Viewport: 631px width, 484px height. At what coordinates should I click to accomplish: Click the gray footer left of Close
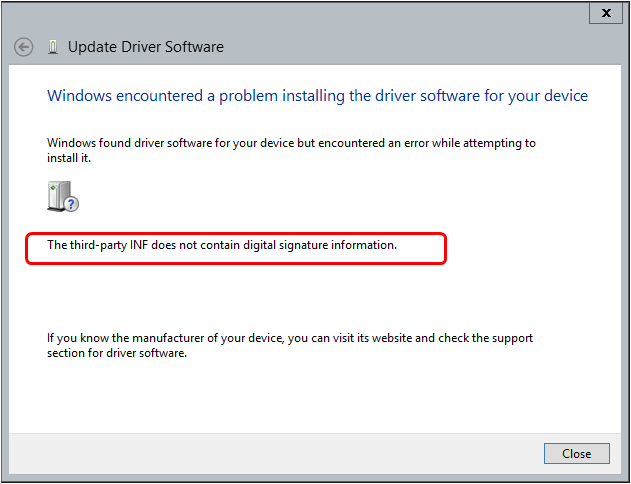pyautogui.click(x=274, y=453)
